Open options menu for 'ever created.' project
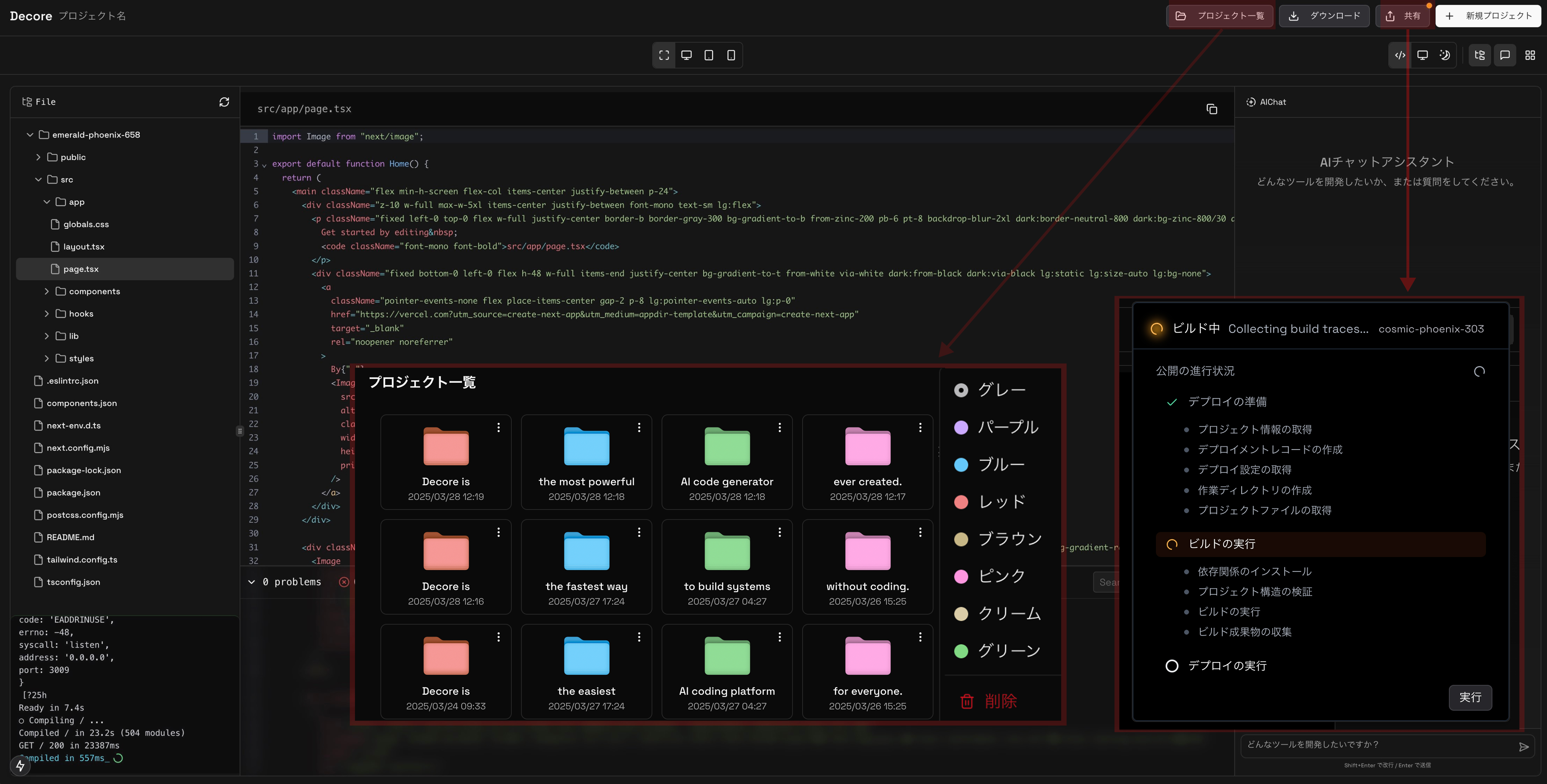The height and width of the screenshot is (784, 1547). pyautogui.click(x=920, y=427)
